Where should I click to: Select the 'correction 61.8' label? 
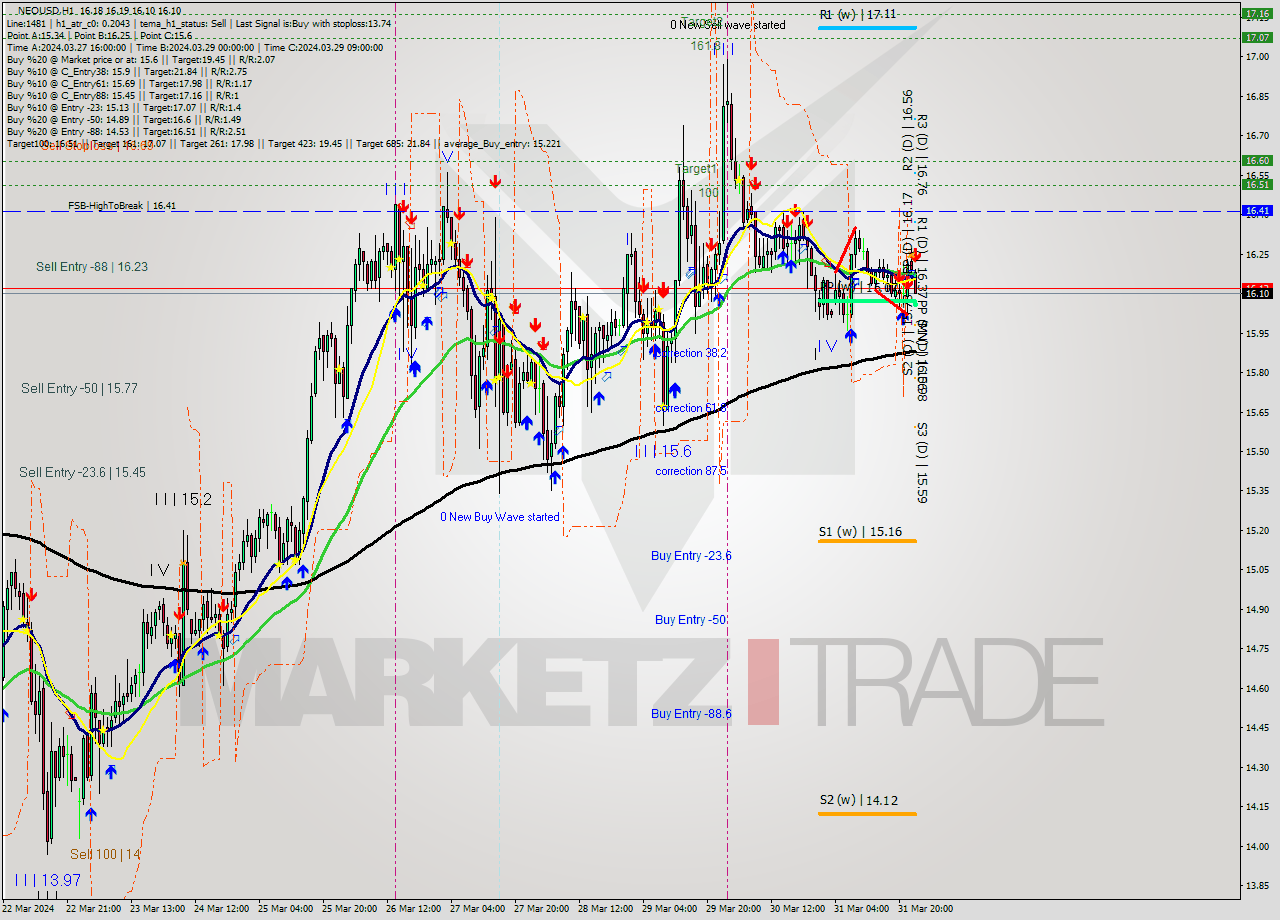pos(691,408)
